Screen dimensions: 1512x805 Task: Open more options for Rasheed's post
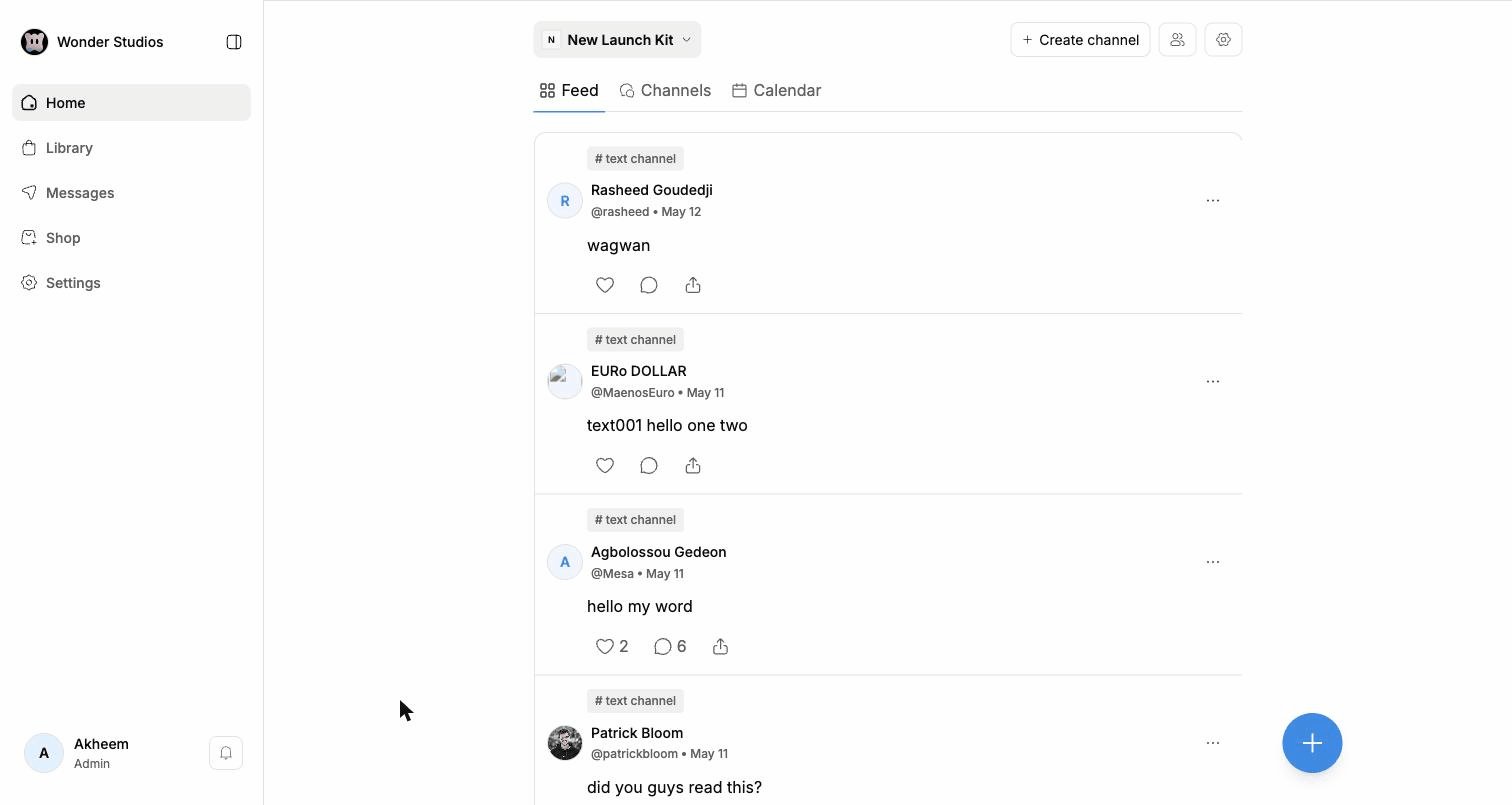(1213, 201)
